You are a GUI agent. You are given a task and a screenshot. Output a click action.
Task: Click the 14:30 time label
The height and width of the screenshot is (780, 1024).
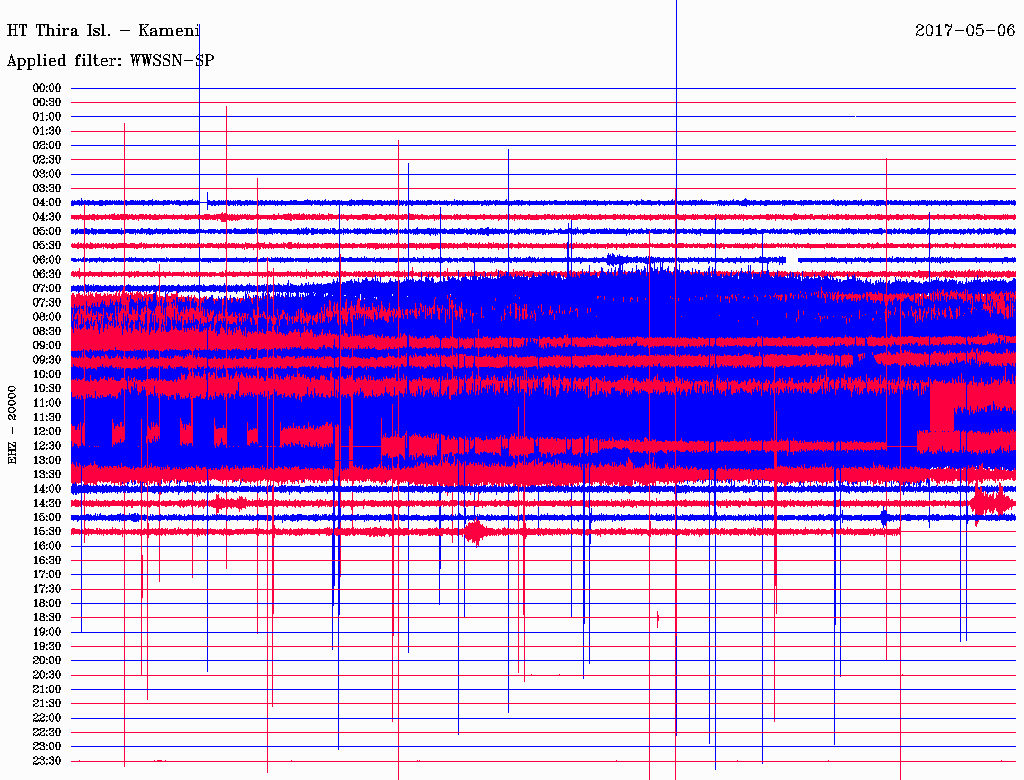(x=47, y=503)
